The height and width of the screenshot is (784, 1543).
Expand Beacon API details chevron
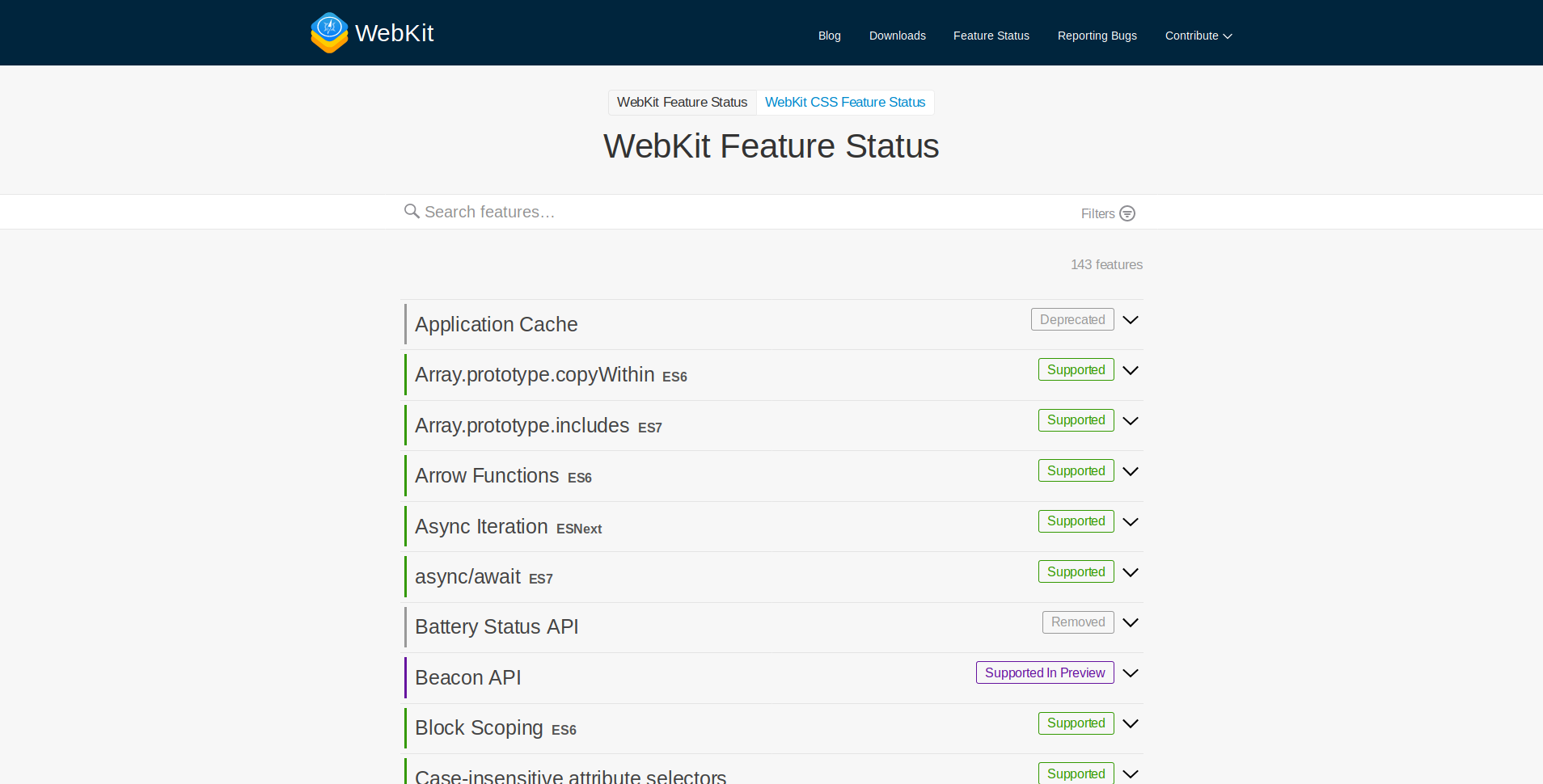click(x=1131, y=673)
